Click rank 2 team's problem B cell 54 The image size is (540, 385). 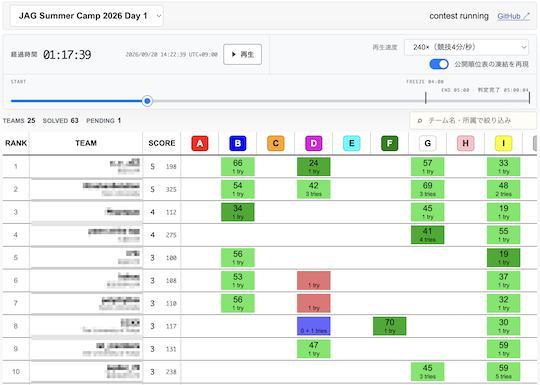[238, 189]
